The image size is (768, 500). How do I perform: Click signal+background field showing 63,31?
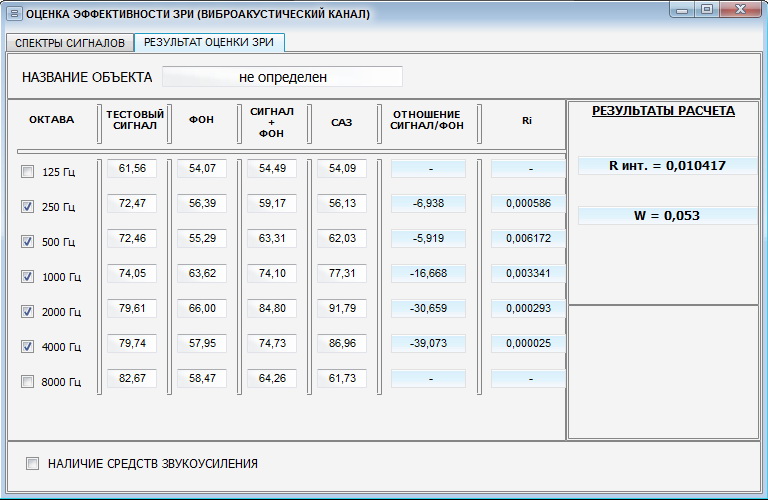coord(272,238)
